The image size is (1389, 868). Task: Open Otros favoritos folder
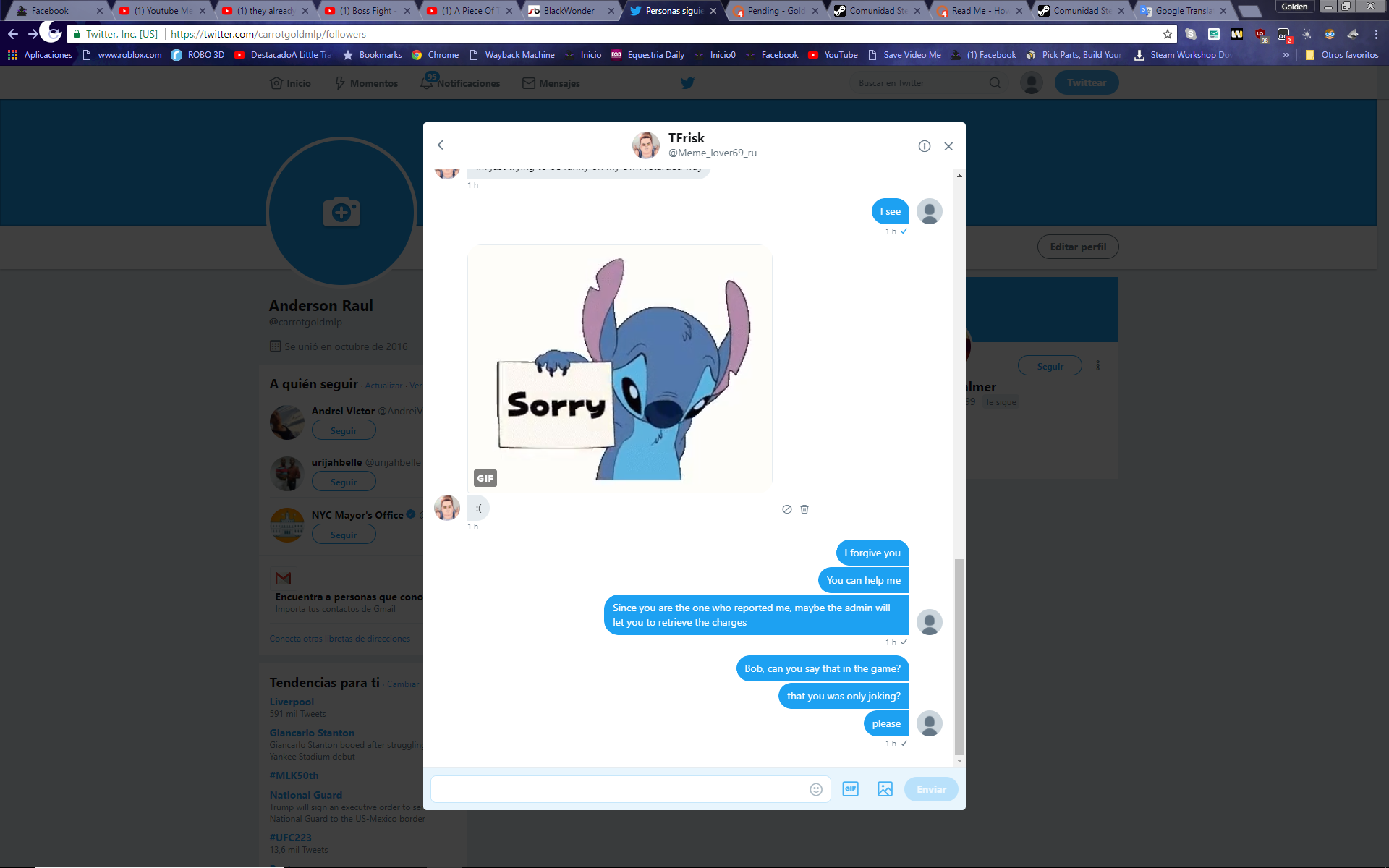point(1342,55)
